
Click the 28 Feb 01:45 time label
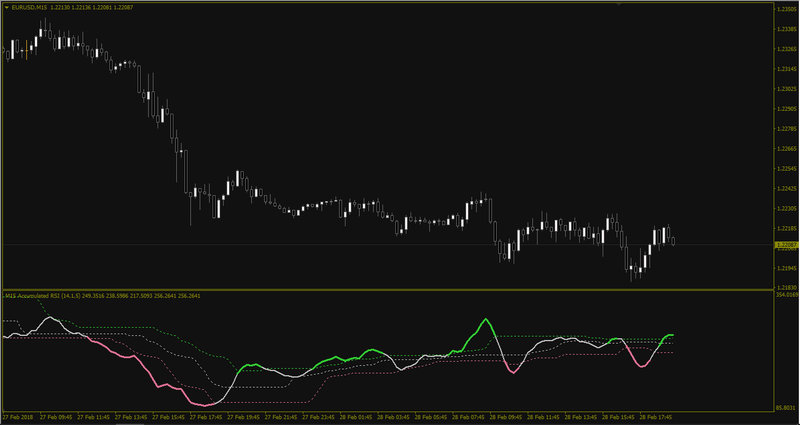pos(356,416)
